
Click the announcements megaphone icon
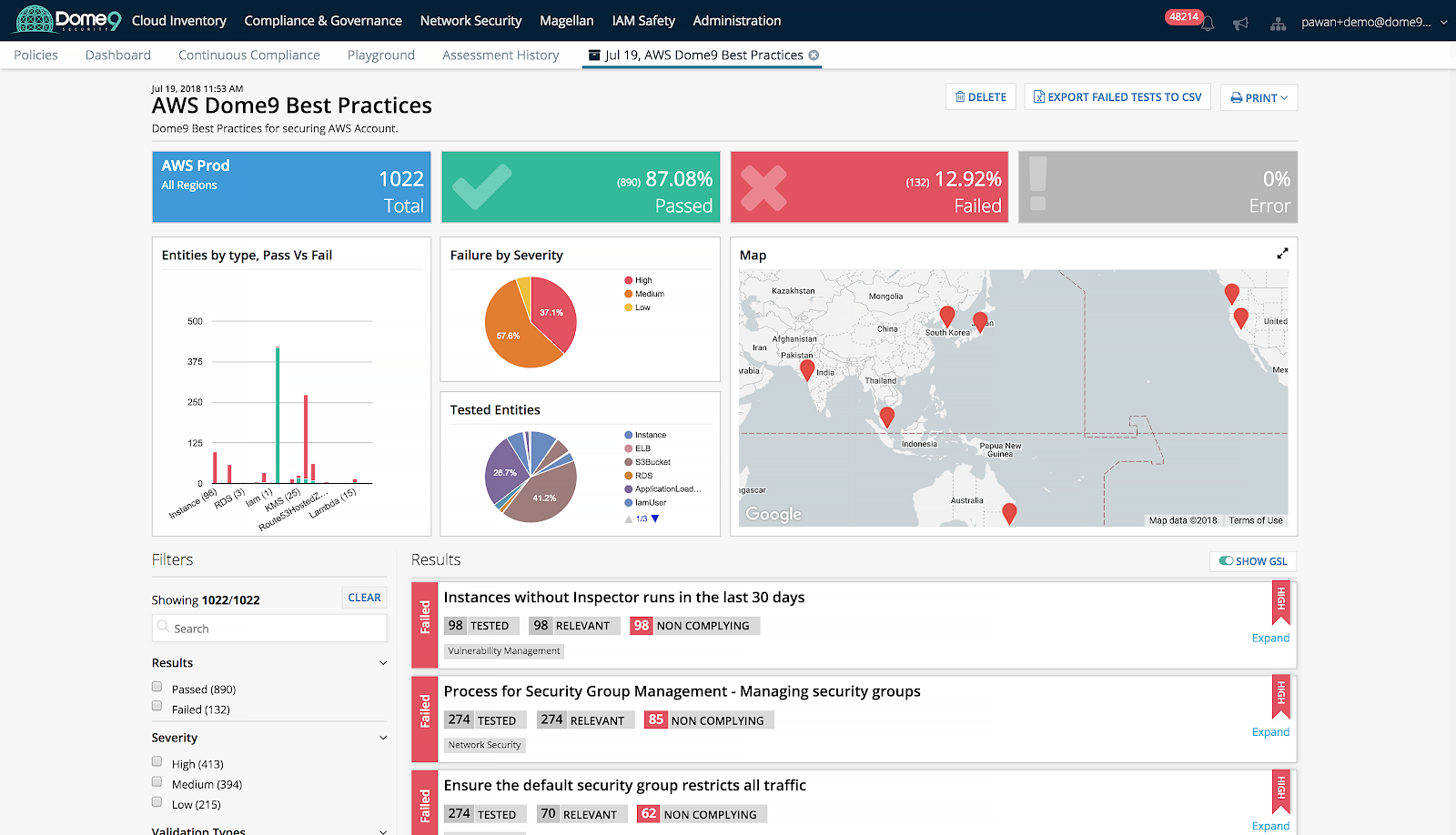point(1240,24)
